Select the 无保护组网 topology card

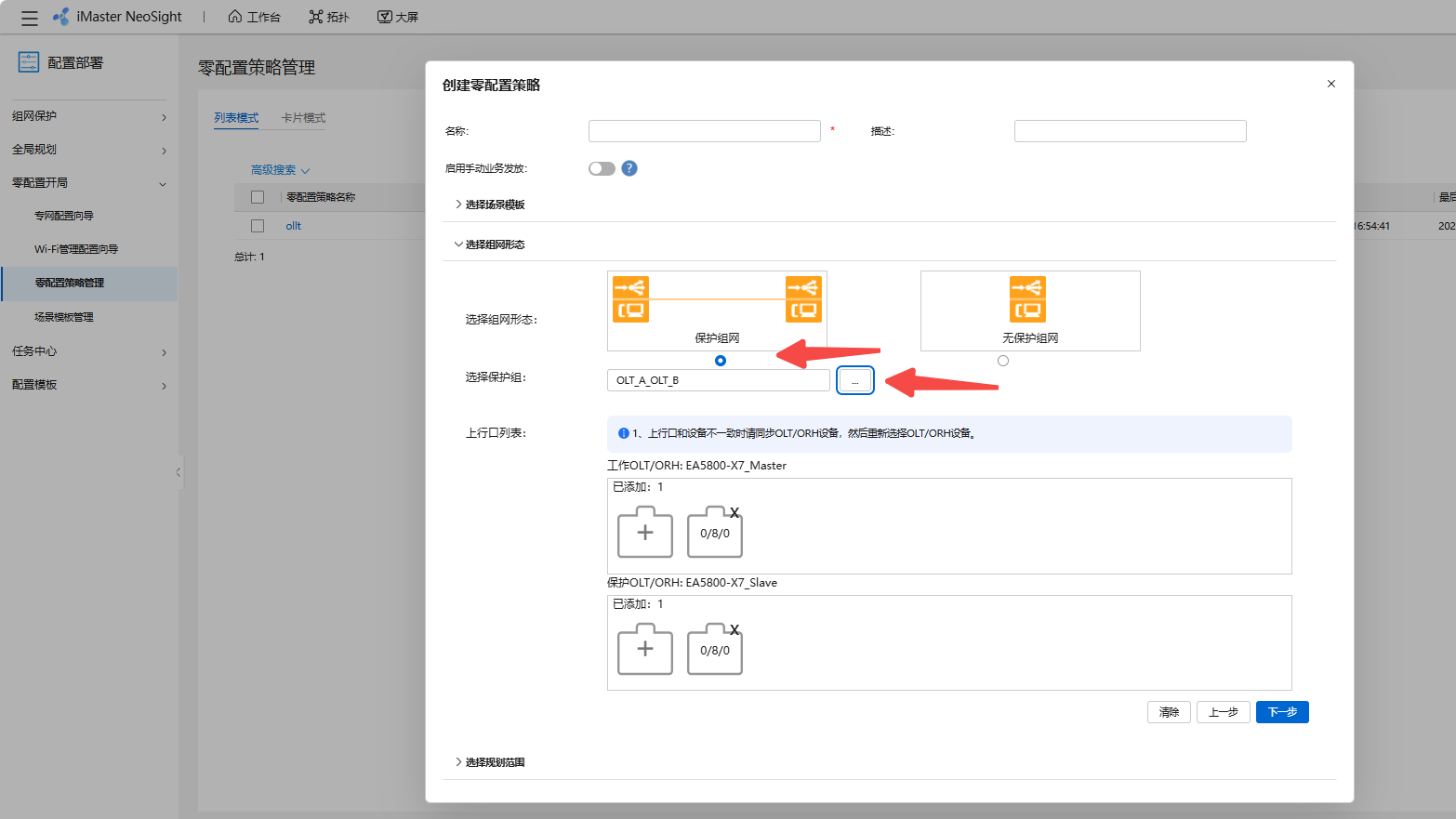pyautogui.click(x=1030, y=310)
